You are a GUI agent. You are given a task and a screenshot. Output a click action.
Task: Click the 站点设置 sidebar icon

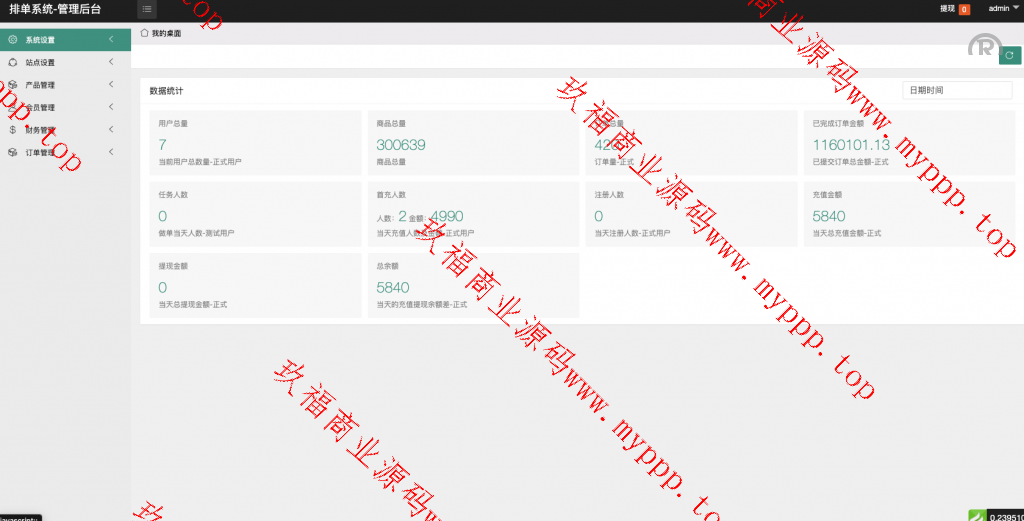(12, 62)
